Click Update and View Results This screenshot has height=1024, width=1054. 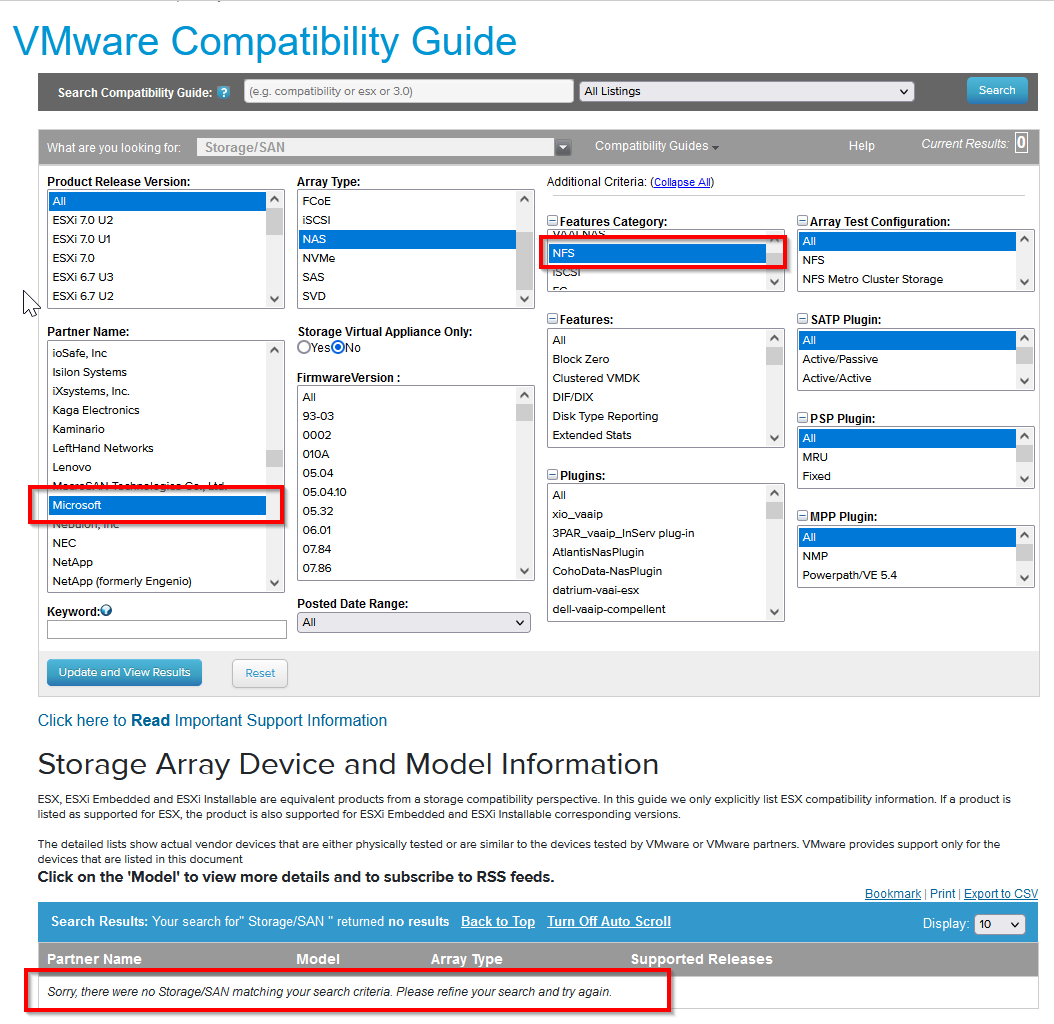tap(124, 672)
